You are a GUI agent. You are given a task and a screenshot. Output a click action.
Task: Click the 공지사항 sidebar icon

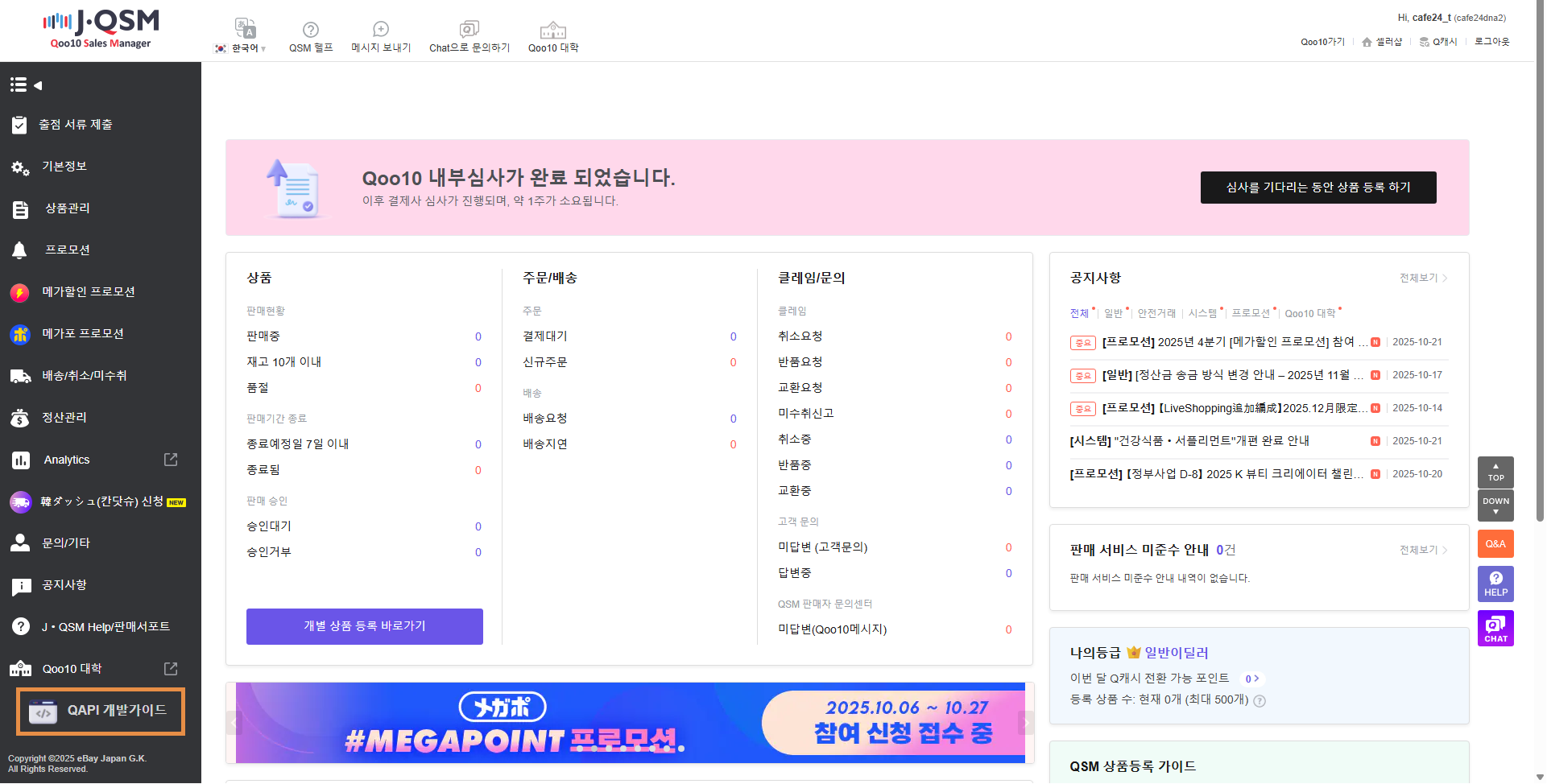[x=21, y=586]
